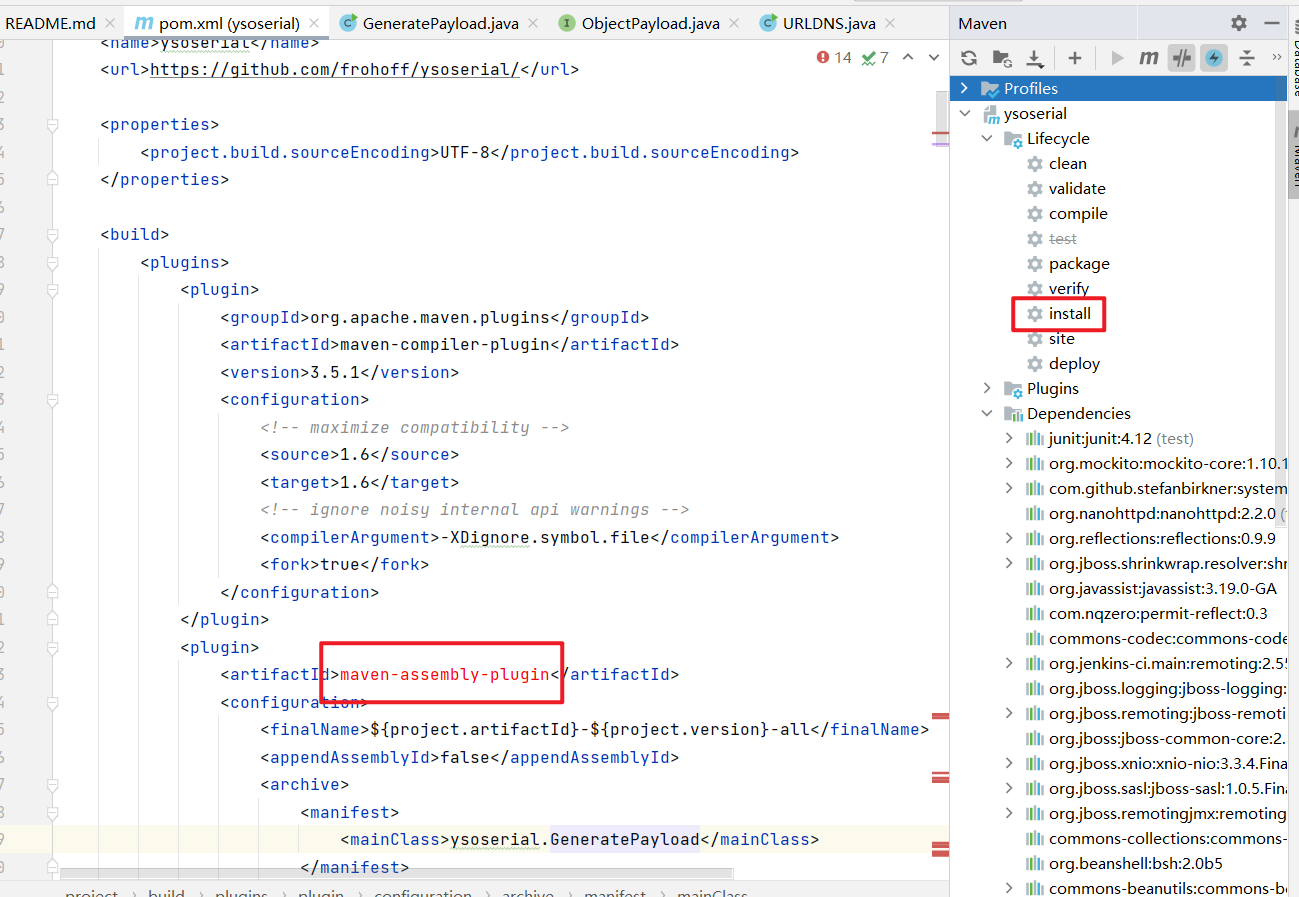This screenshot has height=897, width=1299.
Task: Collapse the ysoserial project node
Action: click(x=965, y=113)
